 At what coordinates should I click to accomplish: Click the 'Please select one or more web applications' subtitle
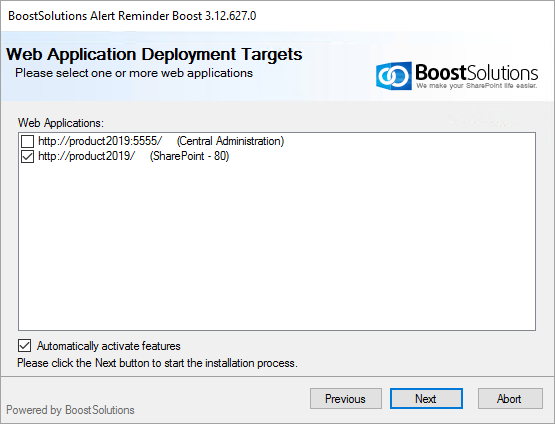point(134,73)
